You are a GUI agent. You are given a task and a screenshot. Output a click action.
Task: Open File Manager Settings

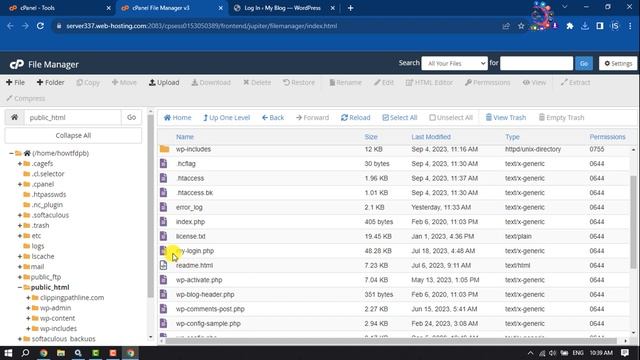coord(618,63)
